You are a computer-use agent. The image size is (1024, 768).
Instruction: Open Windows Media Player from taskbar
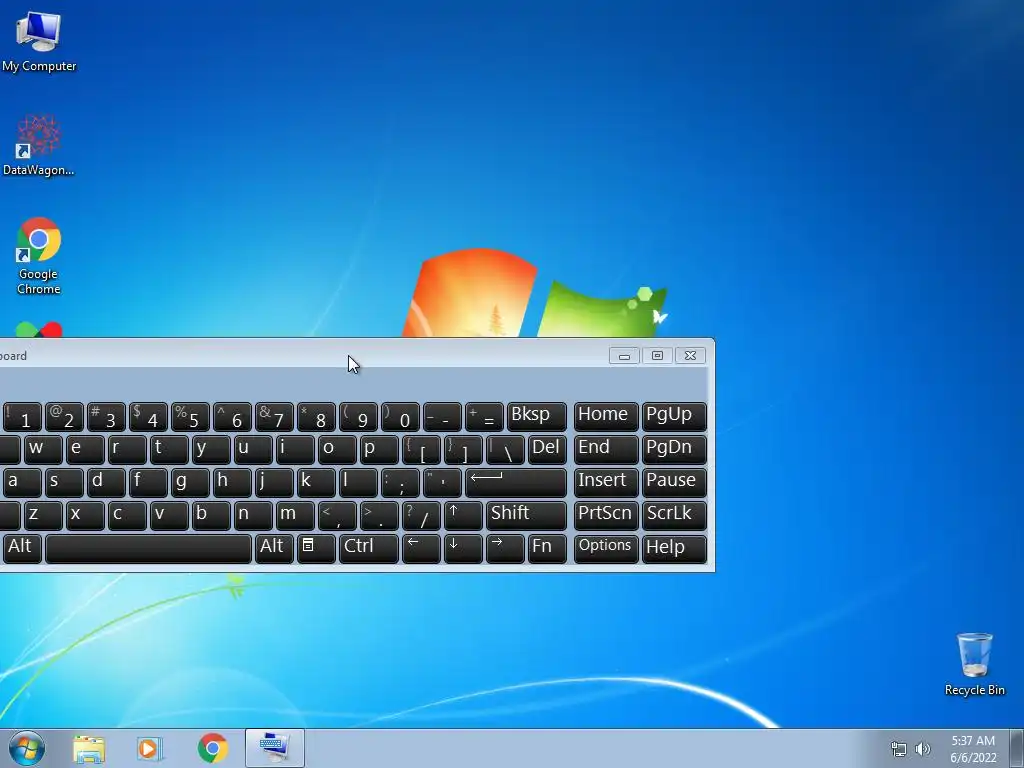150,749
